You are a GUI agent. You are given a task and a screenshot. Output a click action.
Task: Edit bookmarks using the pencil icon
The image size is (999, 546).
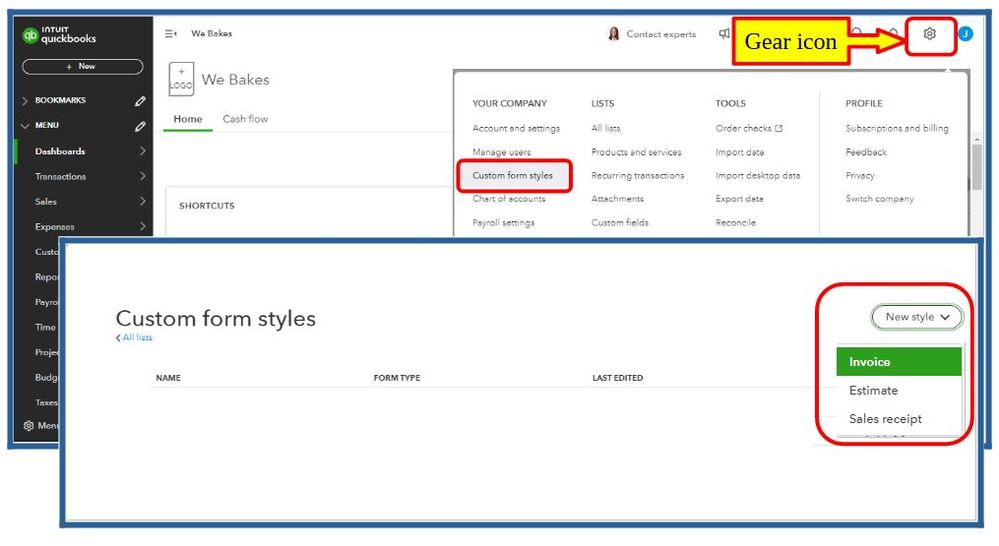click(x=140, y=101)
